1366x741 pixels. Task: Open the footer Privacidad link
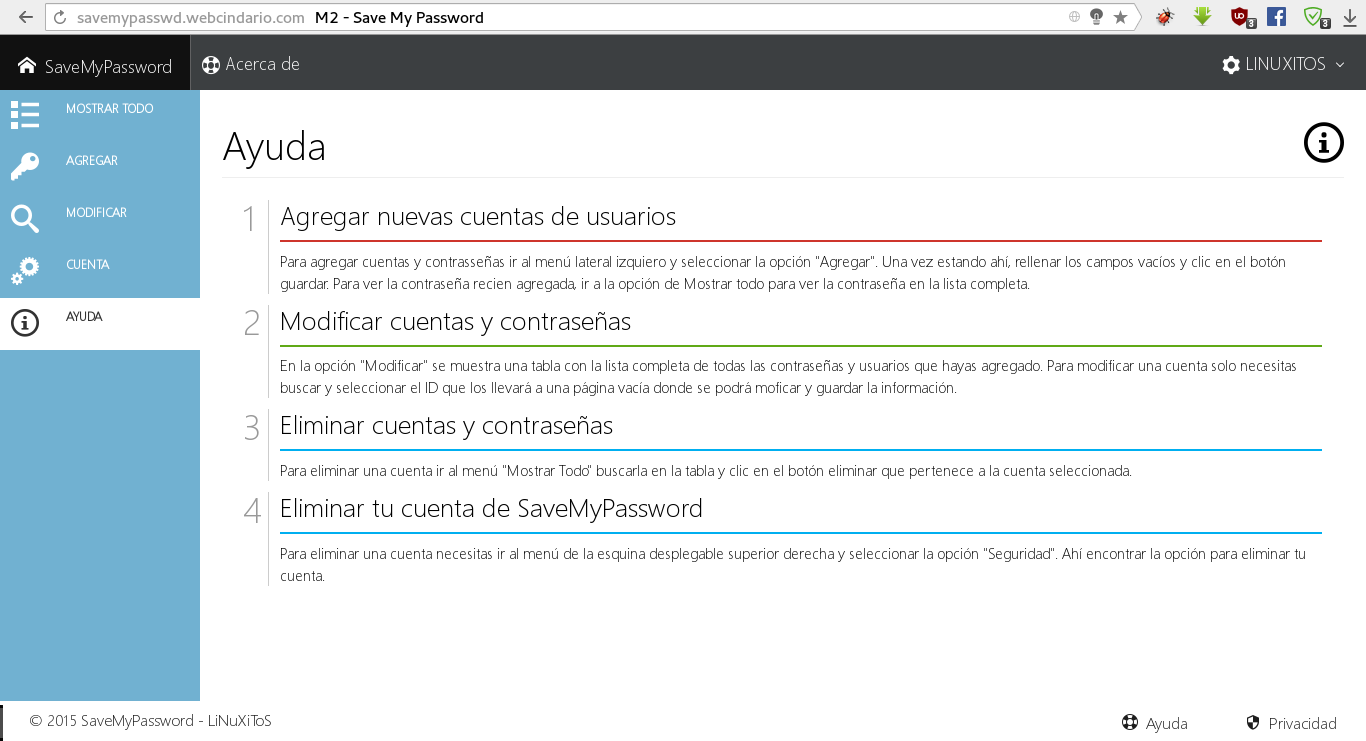click(x=1302, y=723)
